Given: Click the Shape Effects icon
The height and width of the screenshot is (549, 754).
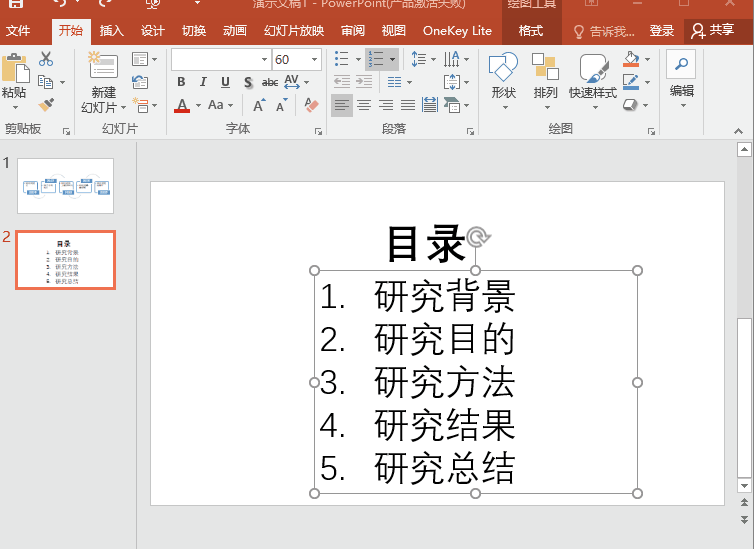Looking at the screenshot, I should point(631,104).
